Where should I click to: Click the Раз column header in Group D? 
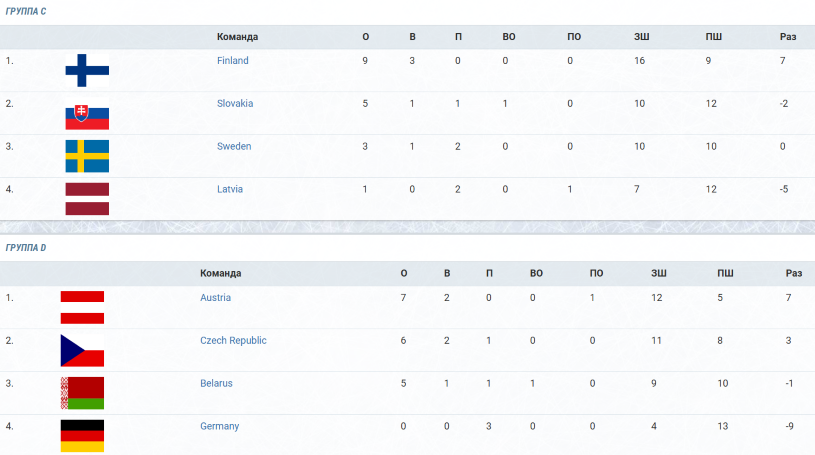tap(794, 274)
